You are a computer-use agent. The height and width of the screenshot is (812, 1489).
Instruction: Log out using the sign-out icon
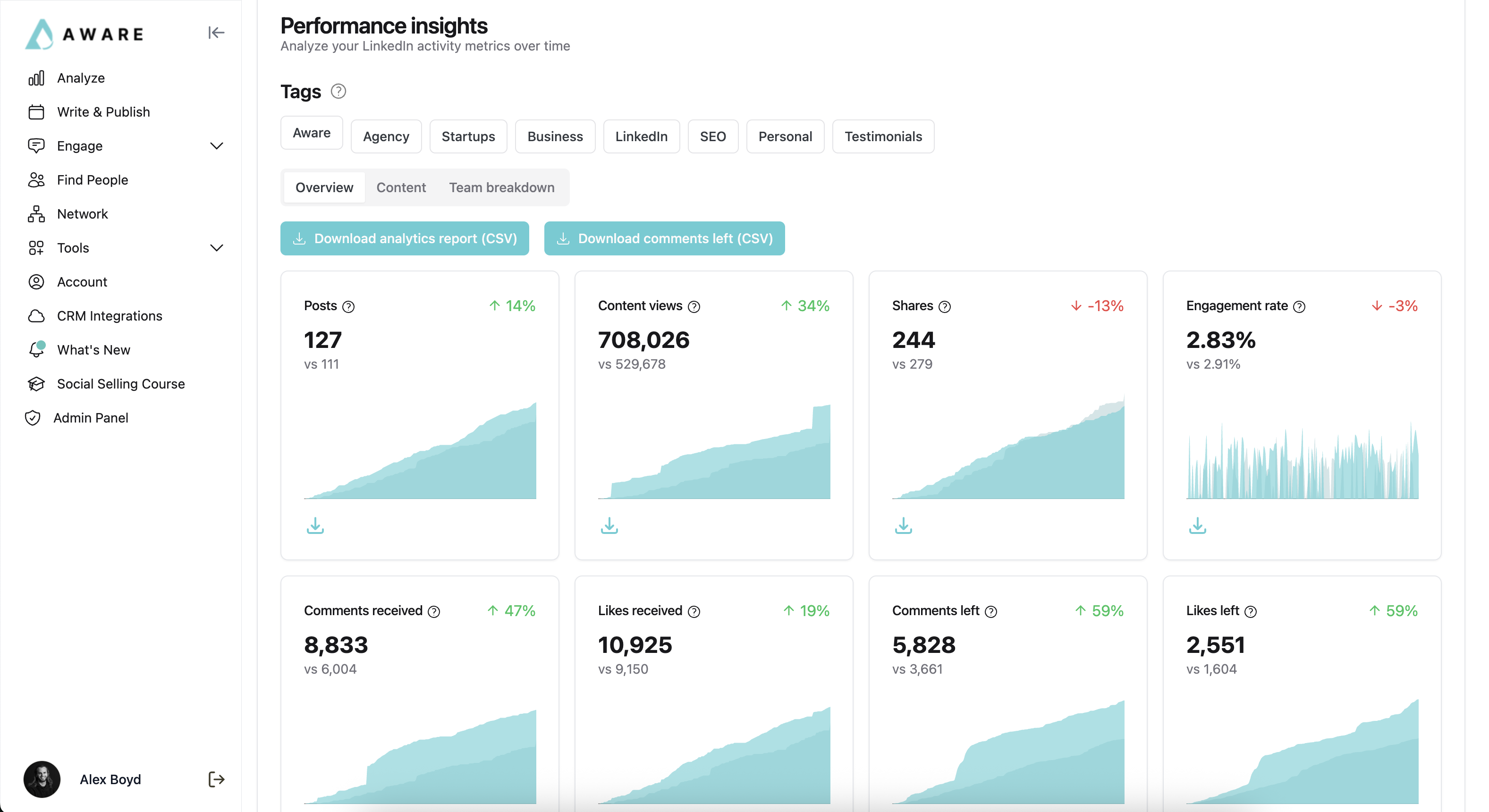pyautogui.click(x=216, y=779)
